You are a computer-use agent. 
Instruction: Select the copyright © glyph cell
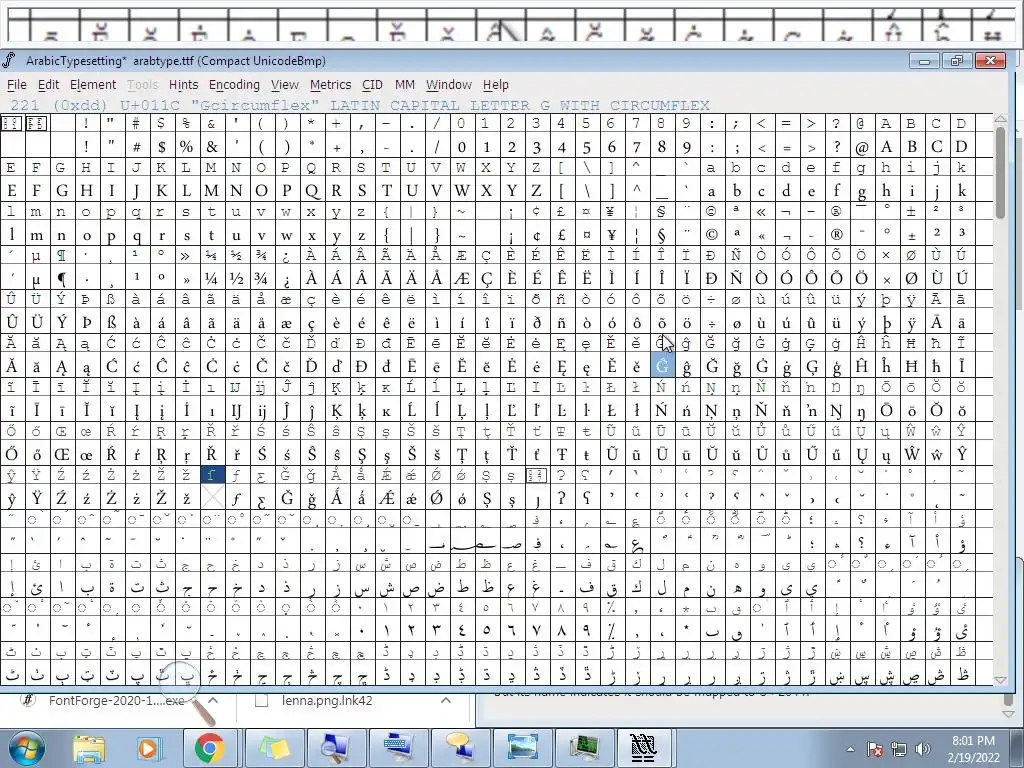pyautogui.click(x=711, y=234)
